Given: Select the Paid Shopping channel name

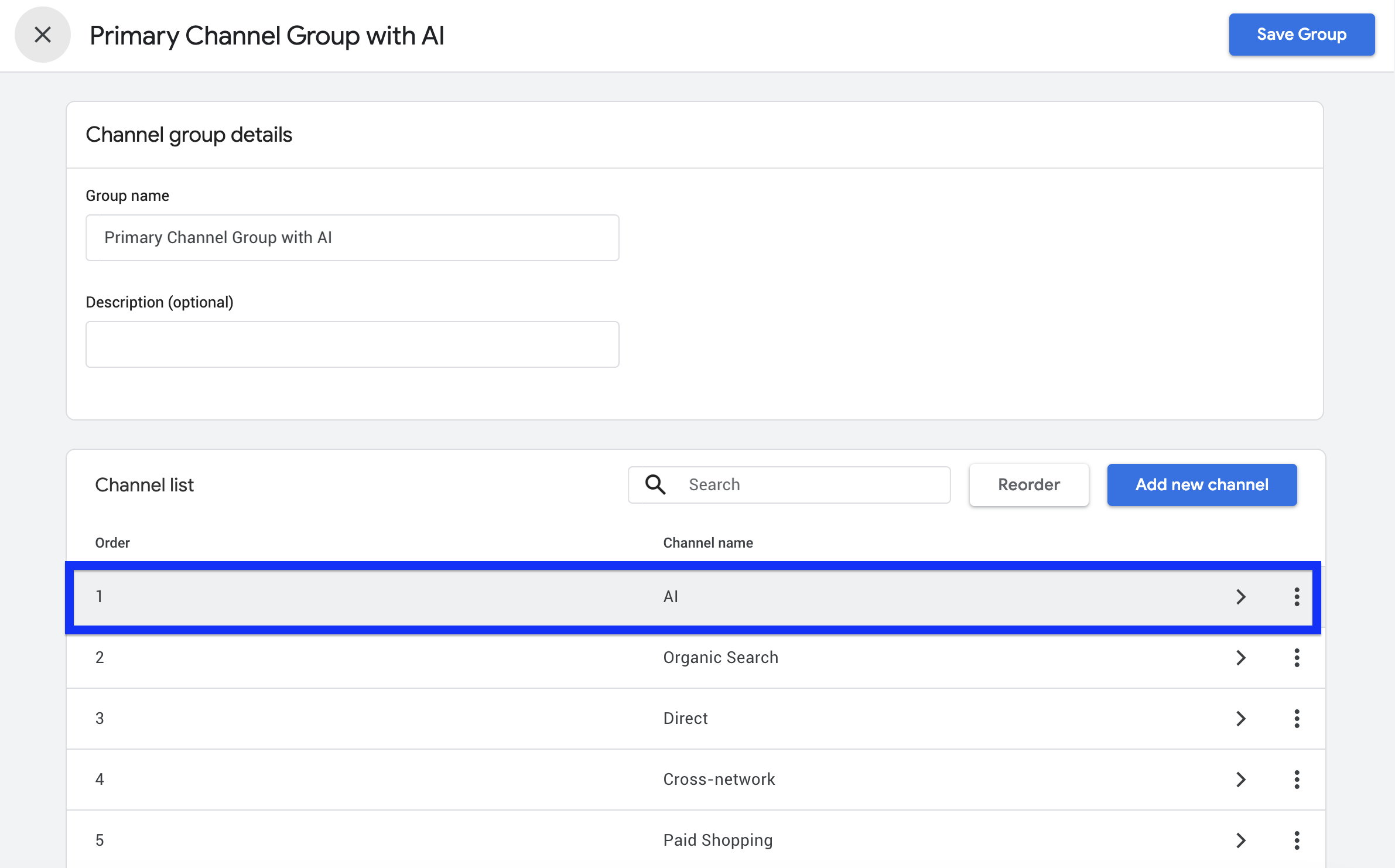Looking at the screenshot, I should point(717,840).
